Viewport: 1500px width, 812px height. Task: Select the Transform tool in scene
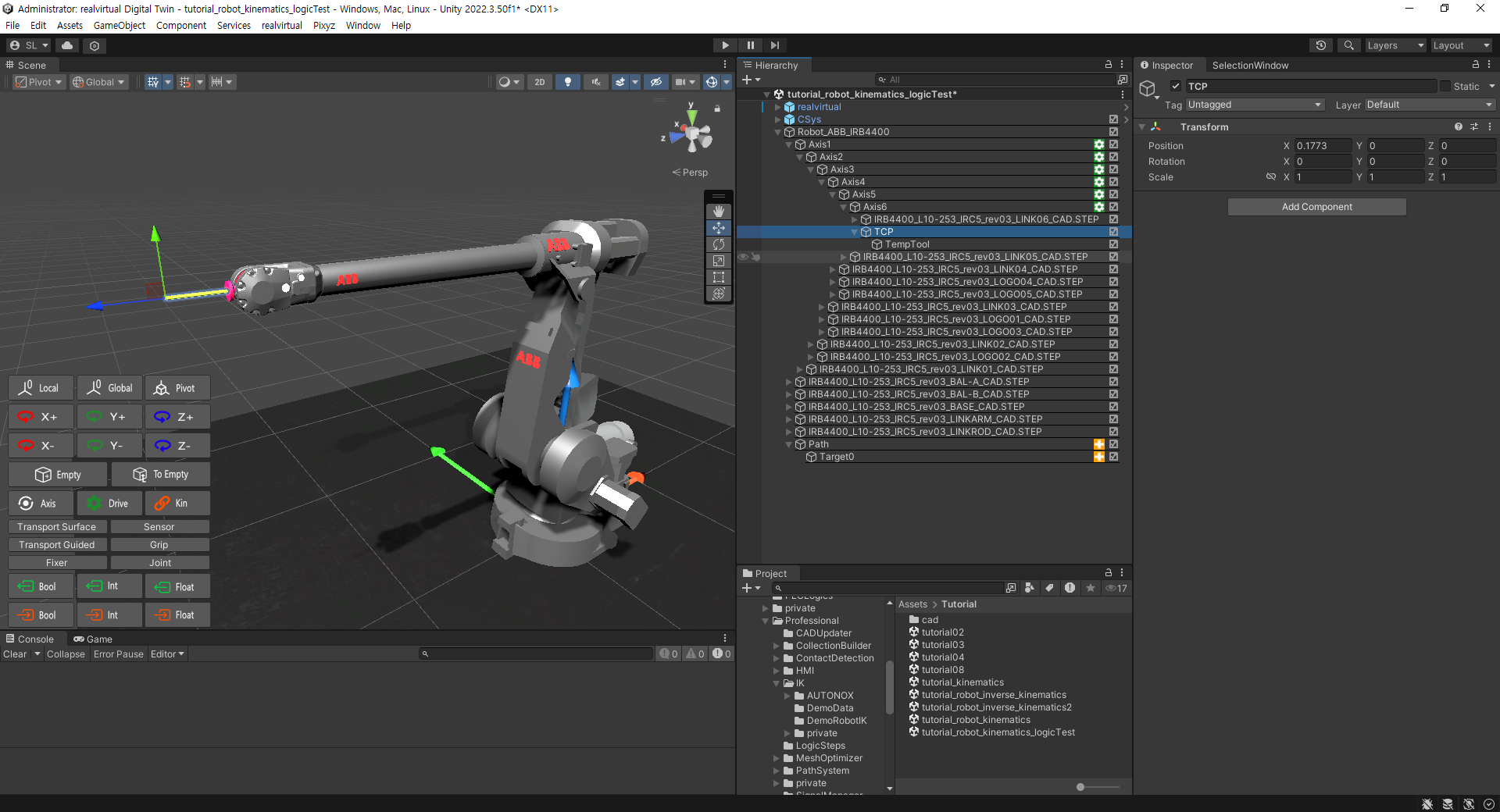719,294
